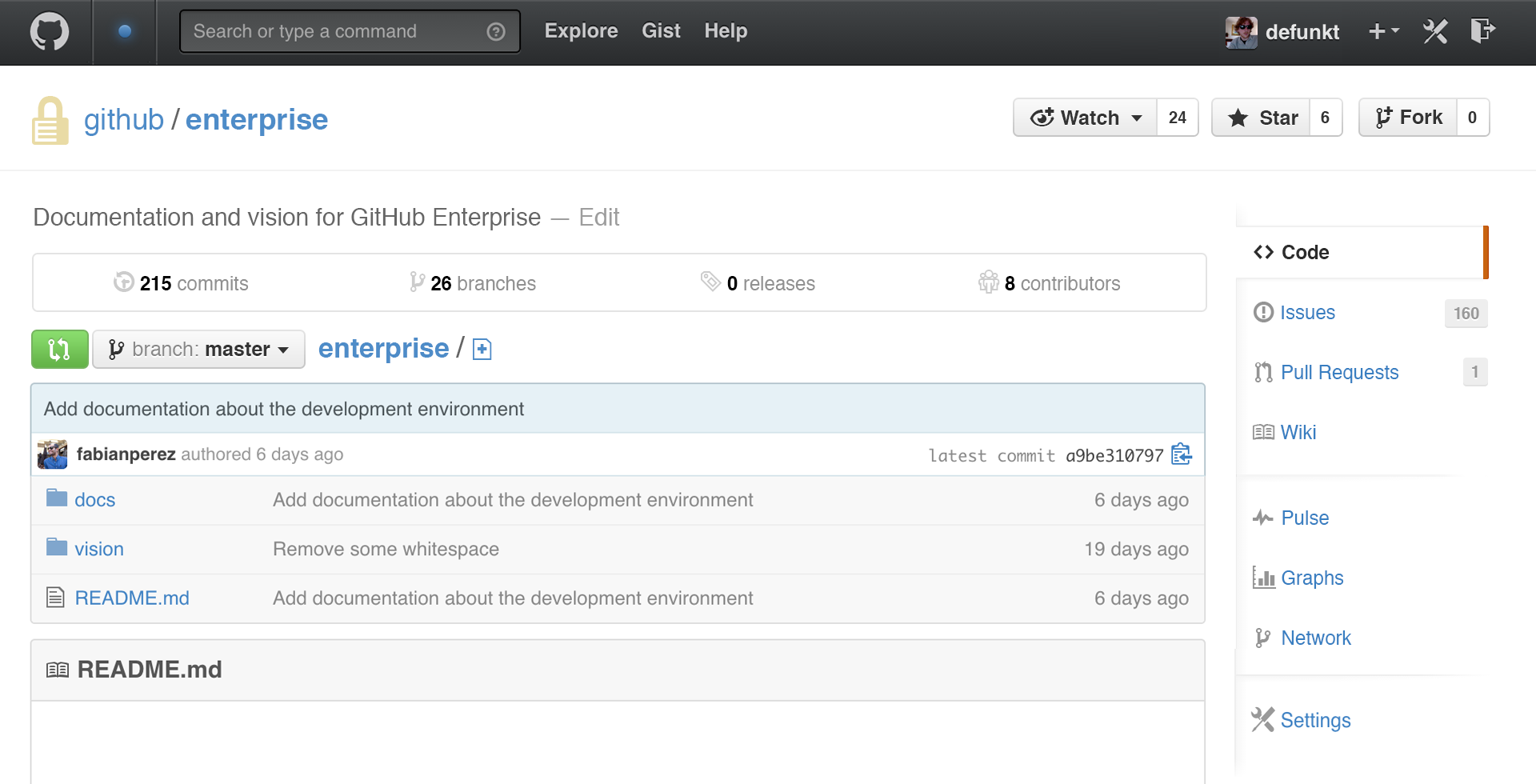View the 8 contributors
Image resolution: width=1536 pixels, height=784 pixels.
[1049, 283]
